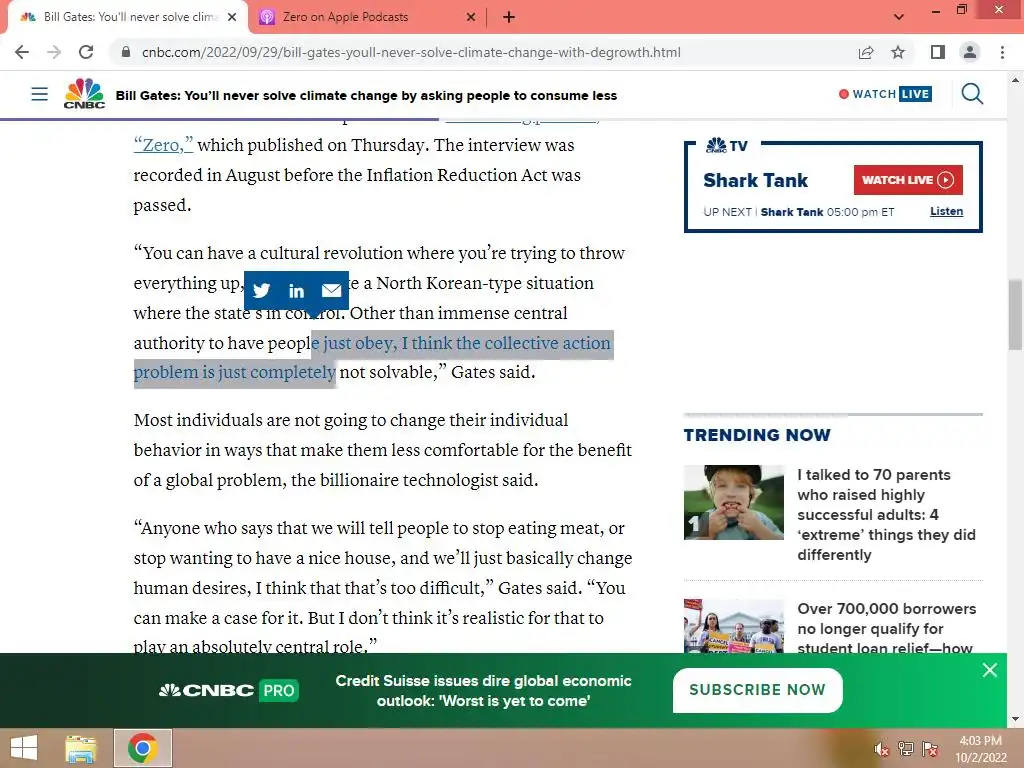The height and width of the screenshot is (768, 1024).
Task: Open Credit Suisse dire outlook headline
Action: tap(483, 691)
